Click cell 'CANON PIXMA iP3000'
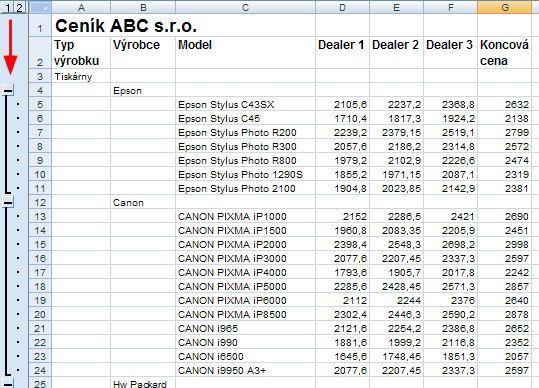539x388 pixels. 245,258
